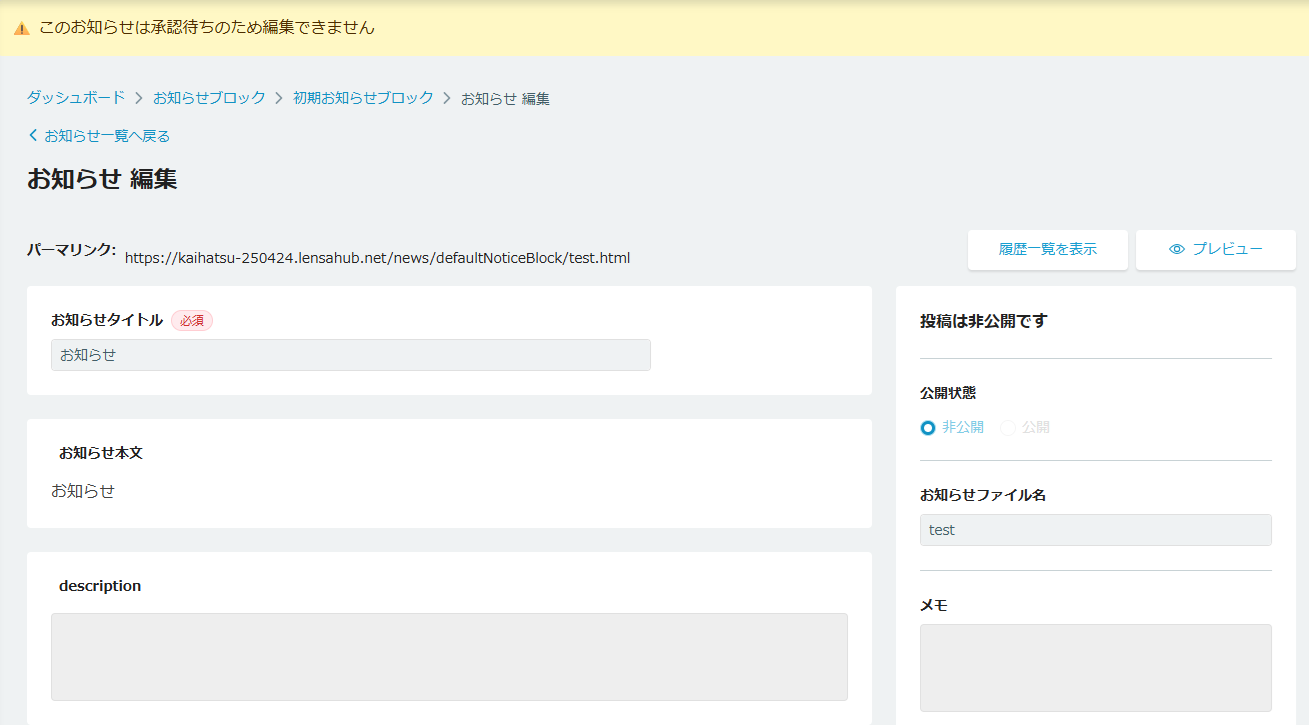Select the 公開 radio button

1008,428
